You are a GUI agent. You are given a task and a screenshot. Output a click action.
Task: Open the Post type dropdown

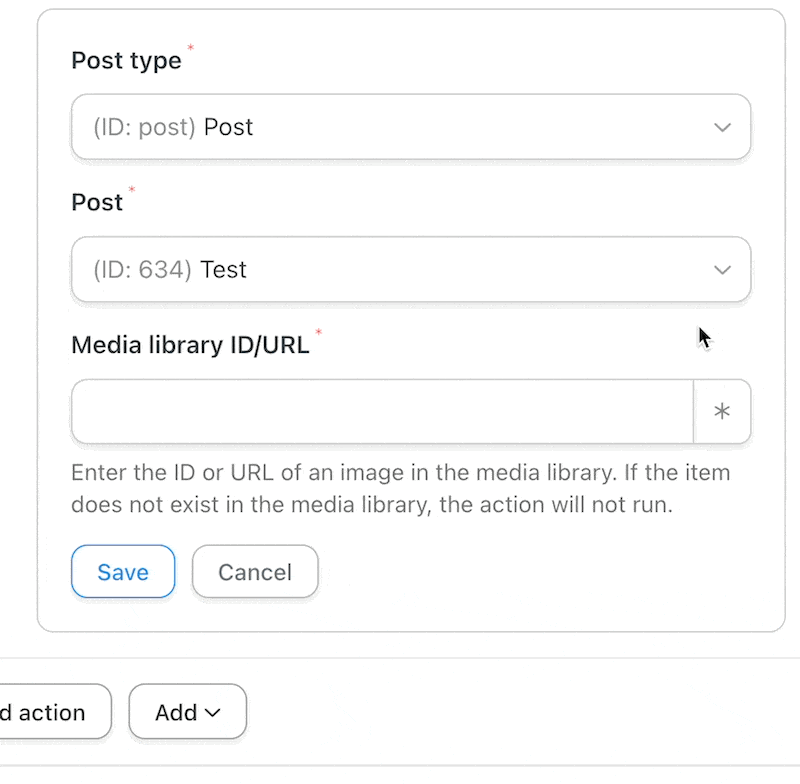(x=411, y=127)
